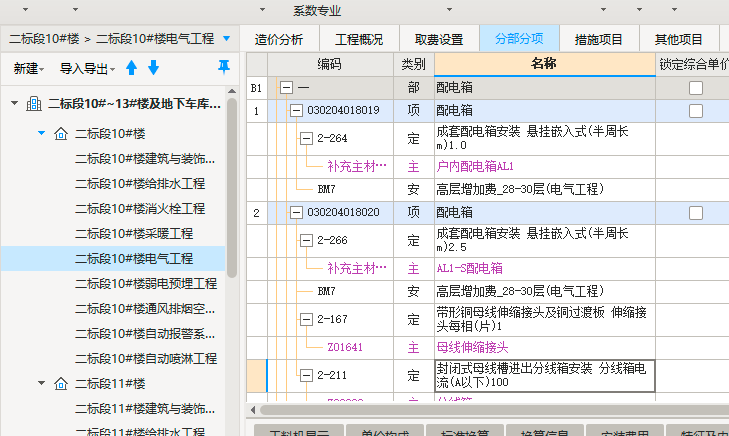The width and height of the screenshot is (729, 436).
Task: Select 二标段10#楼自动报警系 in the tree
Action: tap(145, 334)
